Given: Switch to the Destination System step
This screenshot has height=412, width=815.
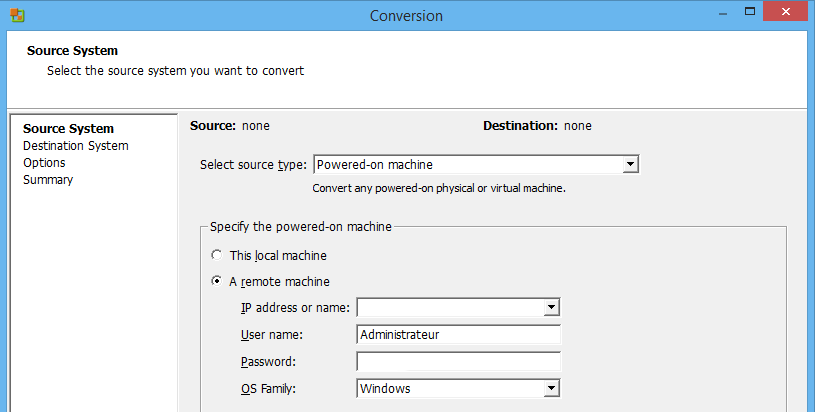Looking at the screenshot, I should [x=76, y=146].
